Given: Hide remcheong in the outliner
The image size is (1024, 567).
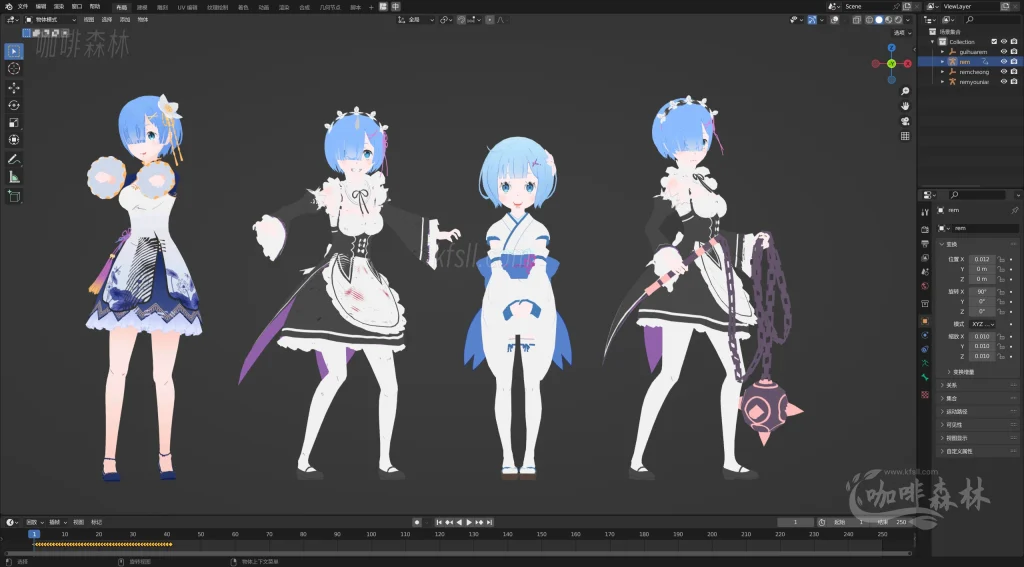Looking at the screenshot, I should 1004,72.
